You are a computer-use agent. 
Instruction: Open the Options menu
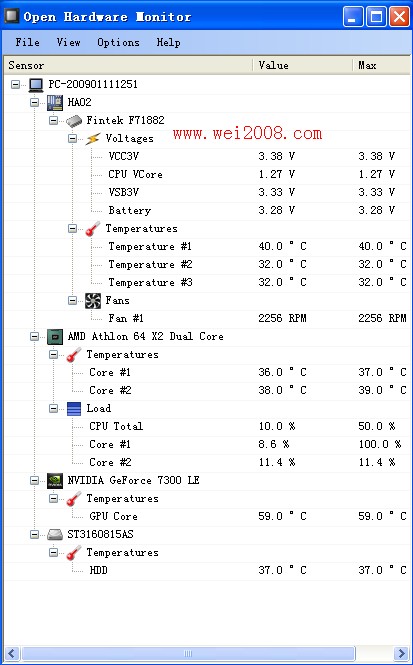118,42
